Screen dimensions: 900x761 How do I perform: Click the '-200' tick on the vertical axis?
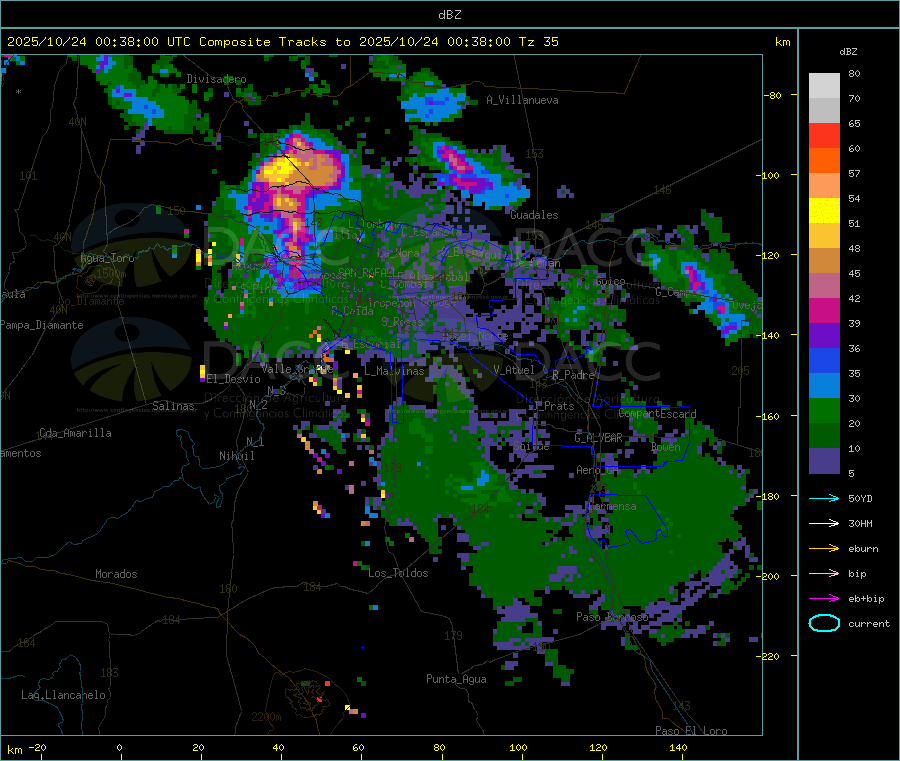(769, 576)
